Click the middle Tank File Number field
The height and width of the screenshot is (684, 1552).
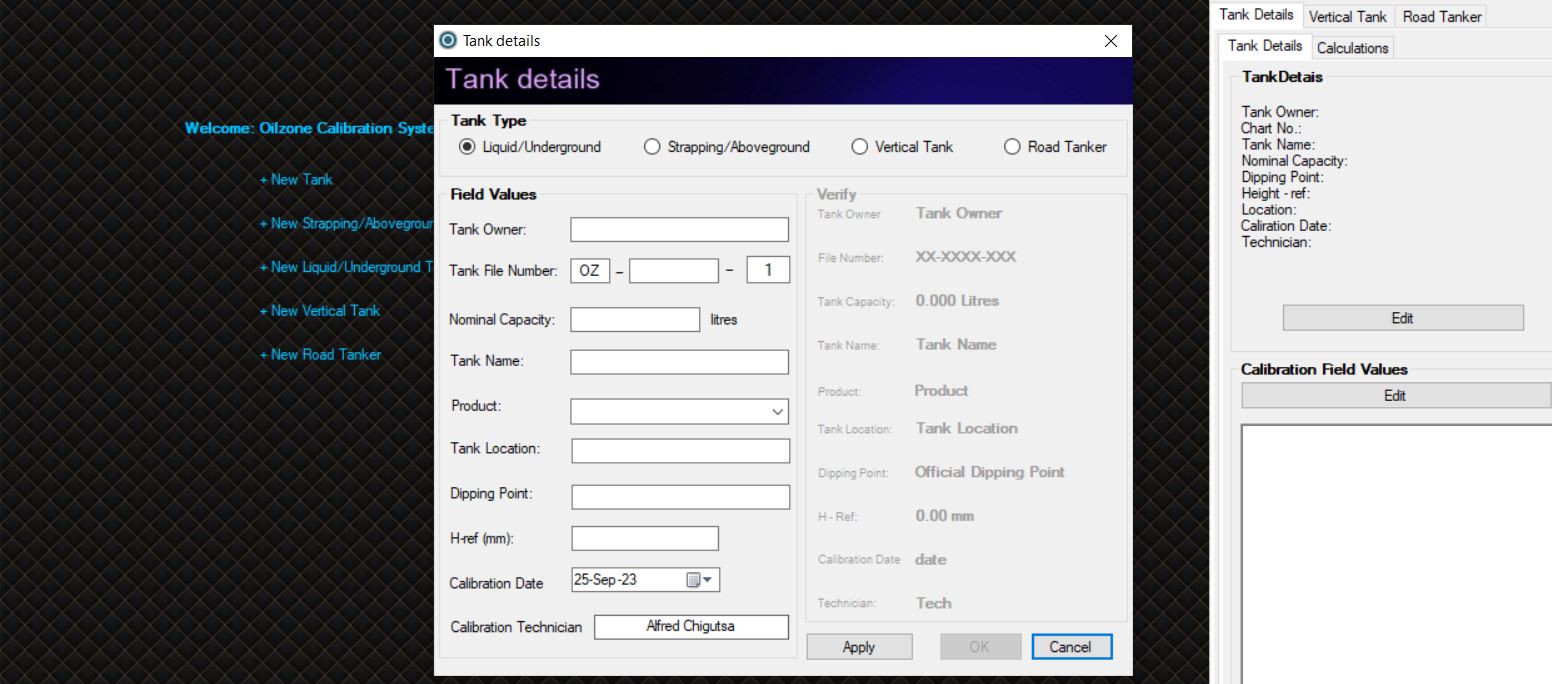[x=674, y=270]
